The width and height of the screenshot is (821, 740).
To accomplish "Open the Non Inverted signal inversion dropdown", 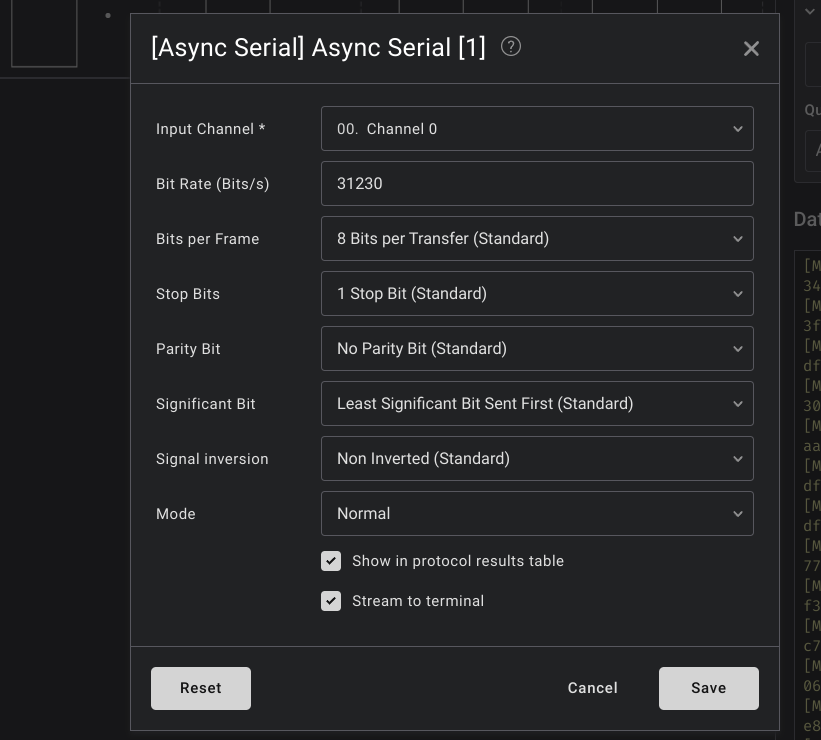I will pyautogui.click(x=537, y=459).
